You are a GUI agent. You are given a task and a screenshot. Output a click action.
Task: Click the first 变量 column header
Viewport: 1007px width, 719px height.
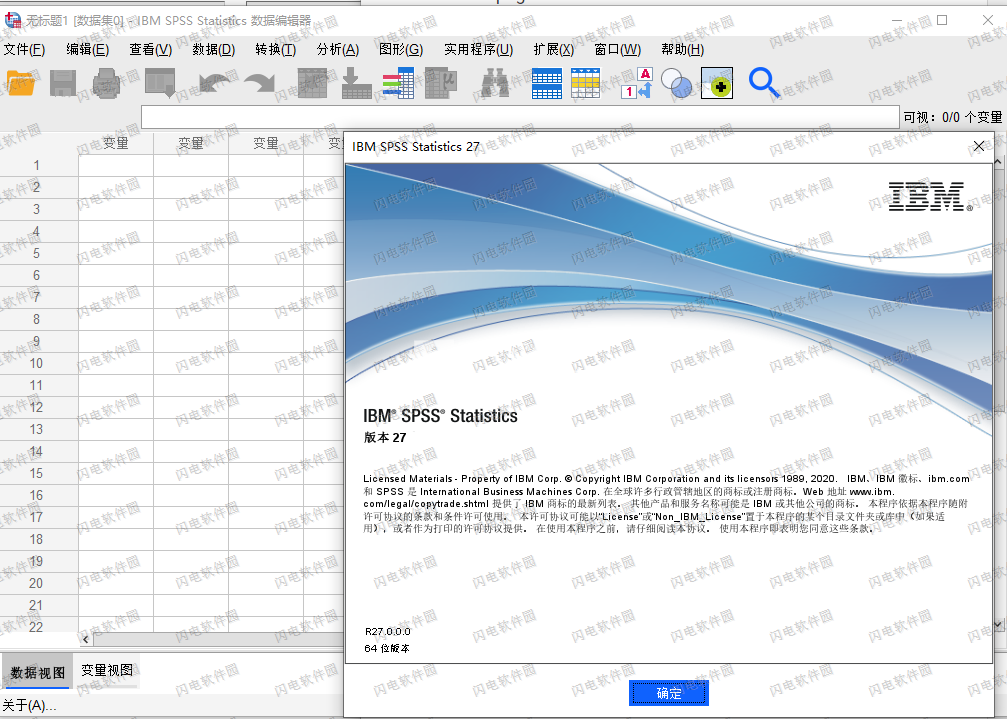click(116, 143)
